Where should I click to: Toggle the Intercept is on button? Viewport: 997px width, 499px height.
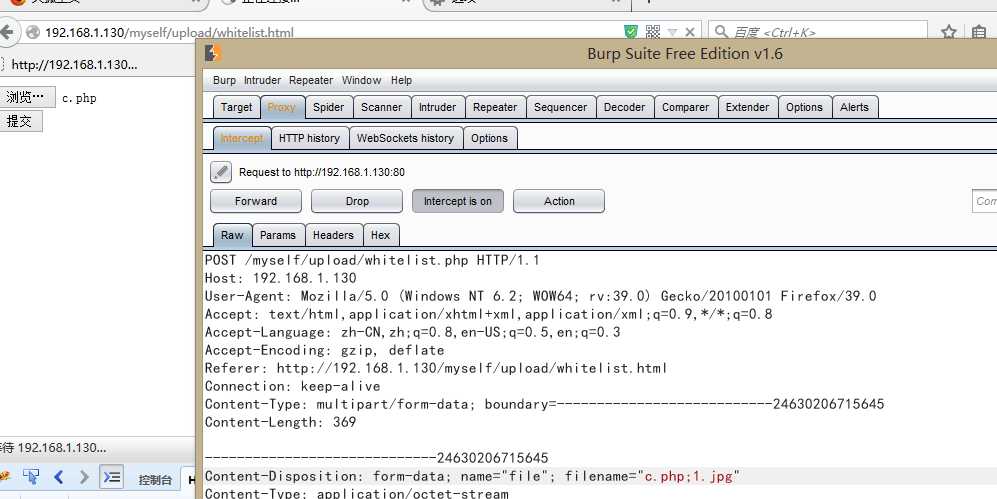[458, 201]
